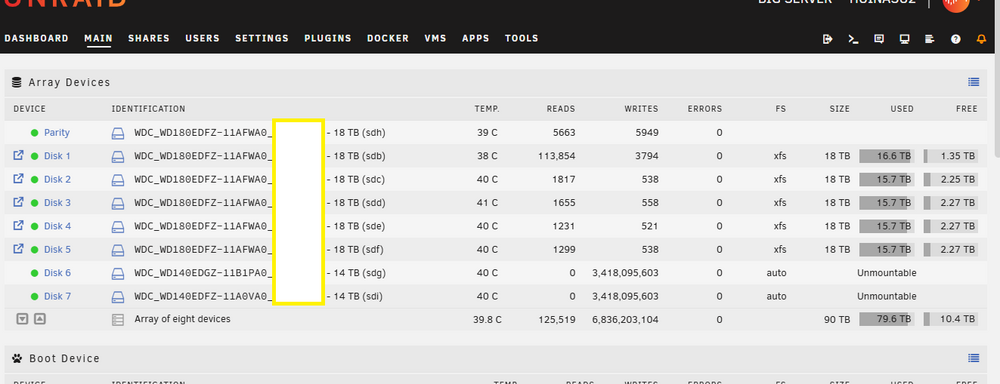This screenshot has width=1000, height=384.
Task: Click Disk 7 'Unmountable' status text
Action: 886,296
